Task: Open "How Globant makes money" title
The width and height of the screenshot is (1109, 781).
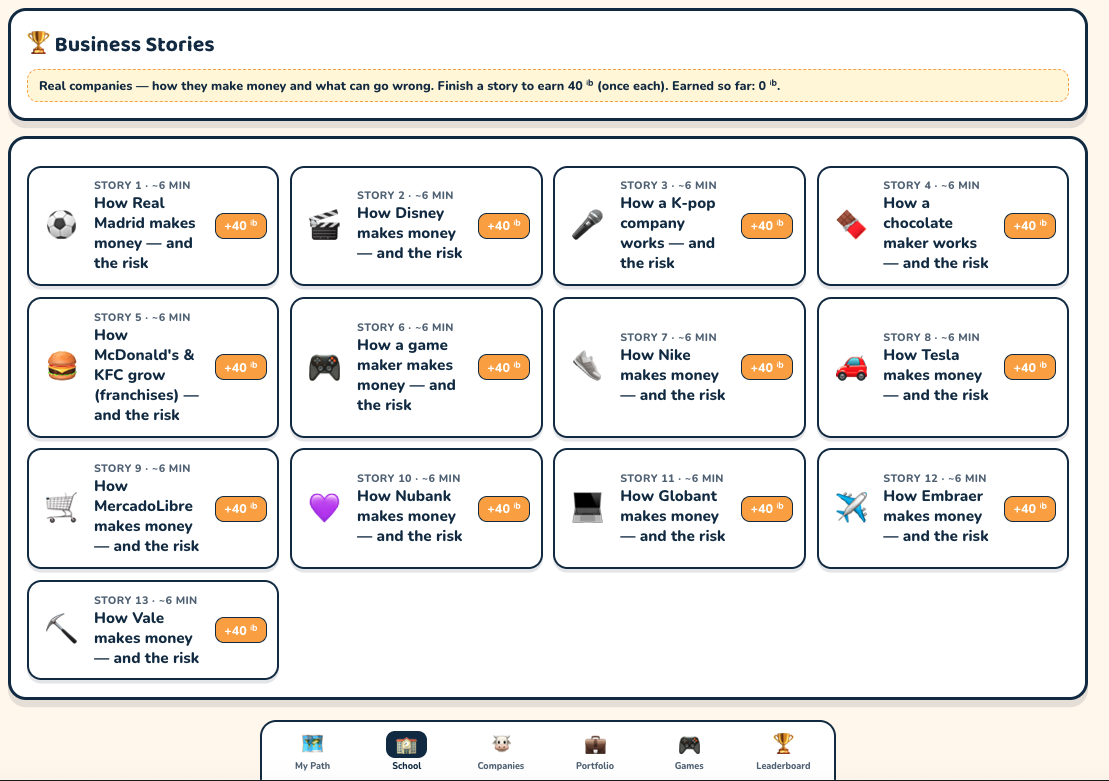Action: 673,516
